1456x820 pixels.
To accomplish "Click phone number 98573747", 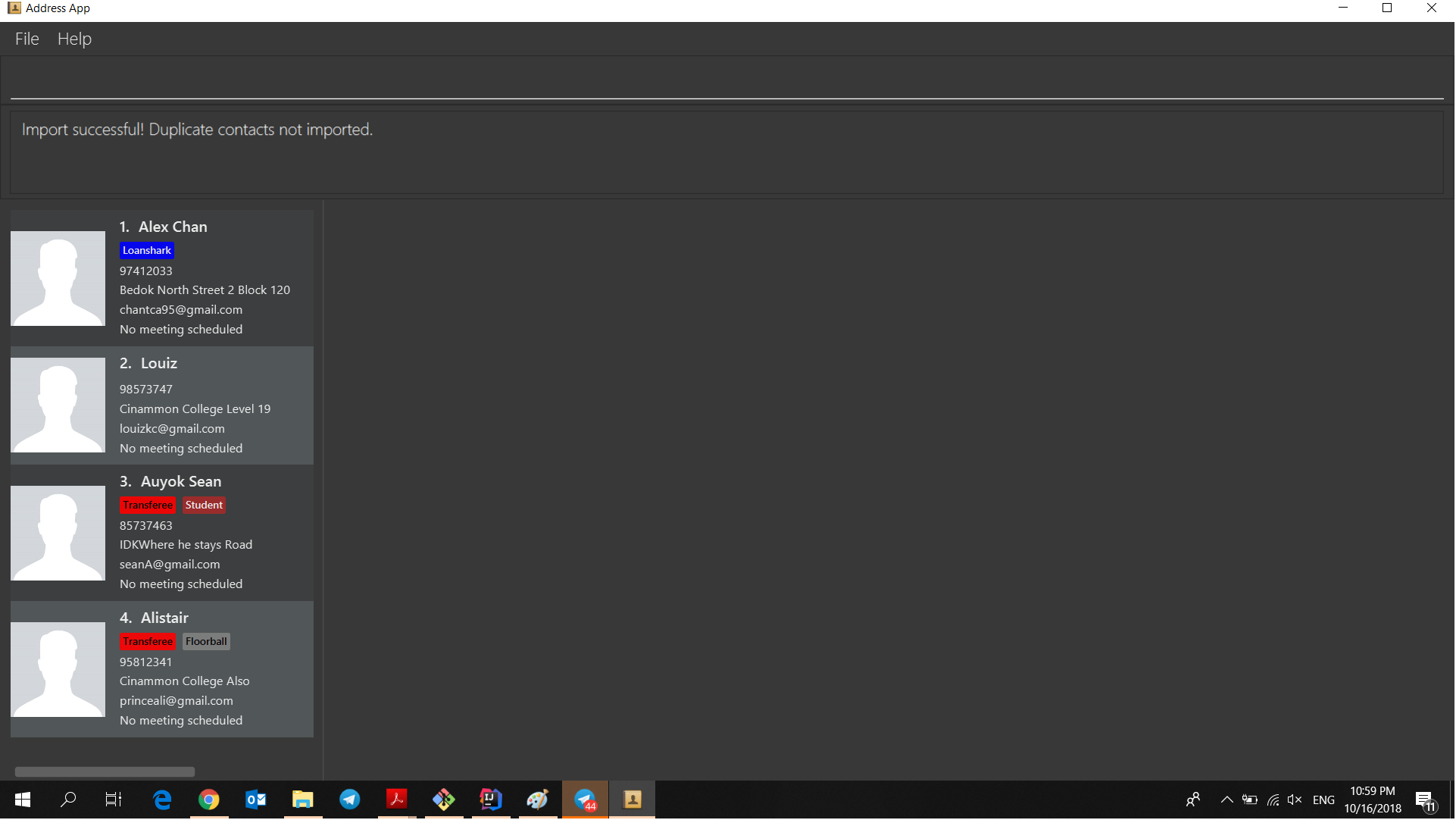I will click(146, 390).
